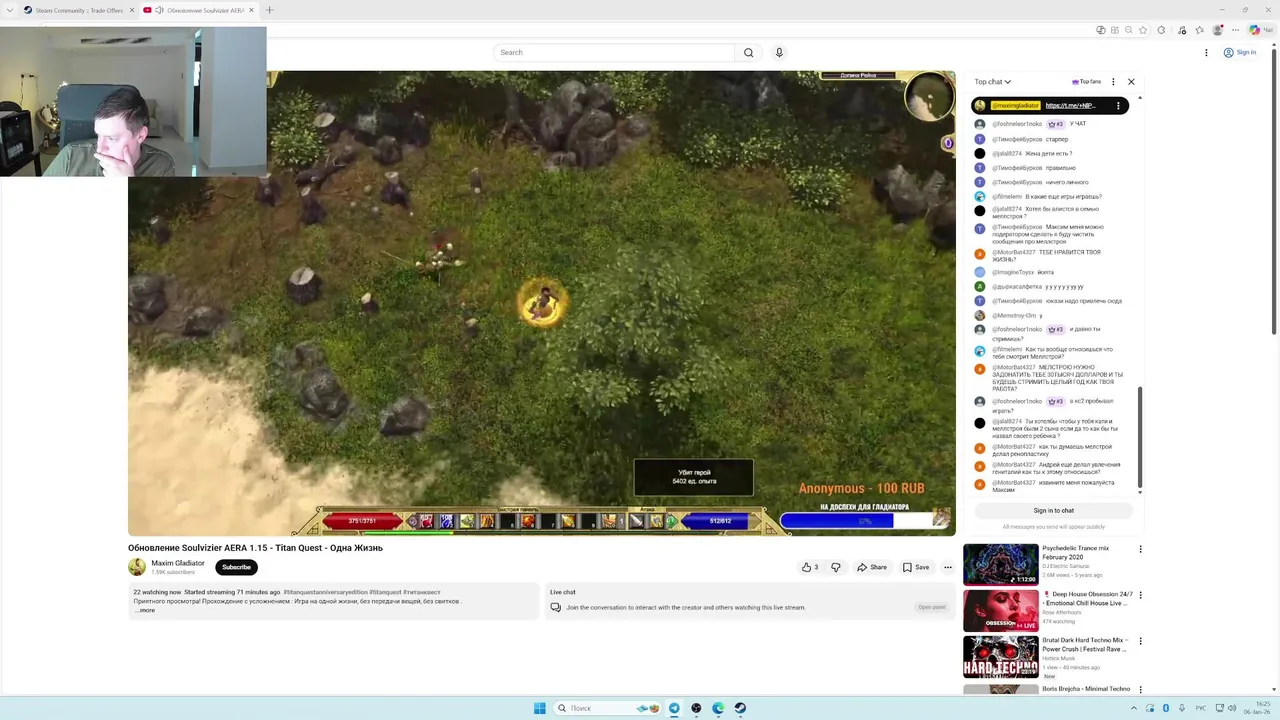This screenshot has height=720, width=1280.
Task: Open Brutal Dark Hard Techno Mix thumbnail
Action: point(1000,658)
